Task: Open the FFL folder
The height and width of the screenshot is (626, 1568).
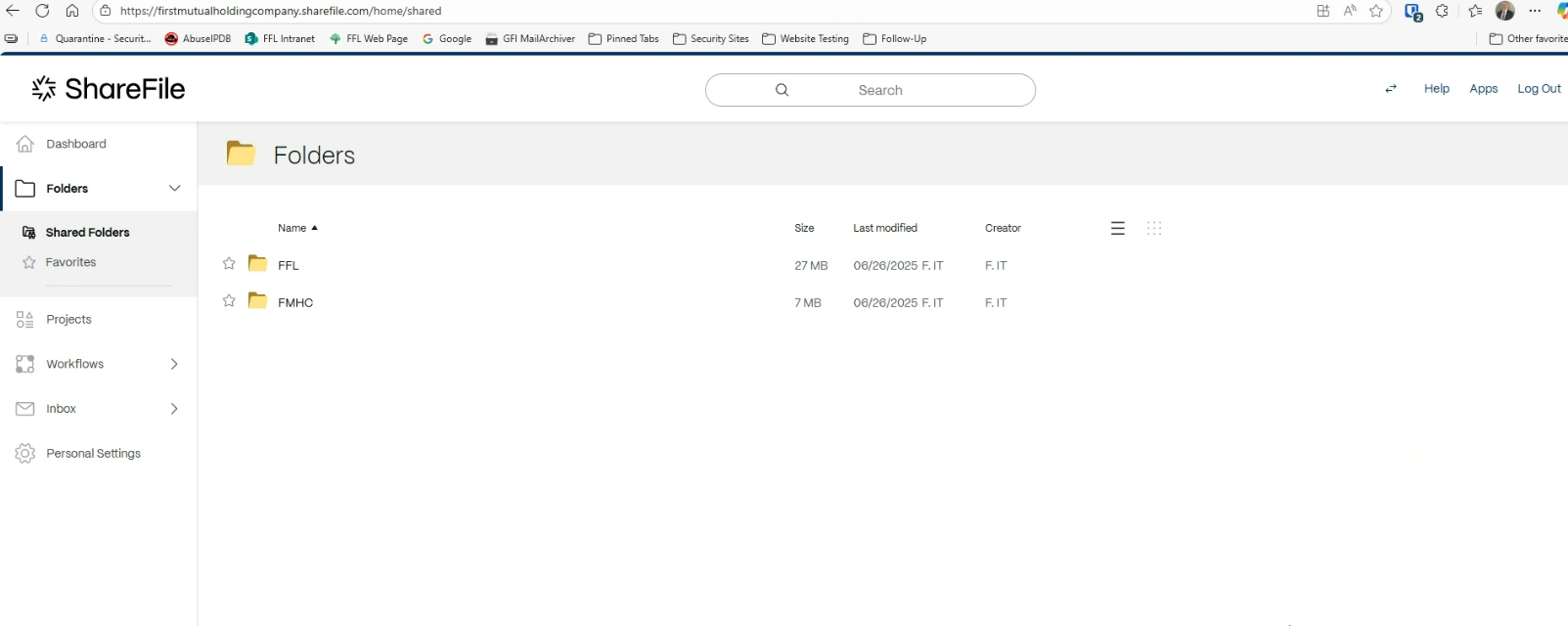Action: (289, 266)
